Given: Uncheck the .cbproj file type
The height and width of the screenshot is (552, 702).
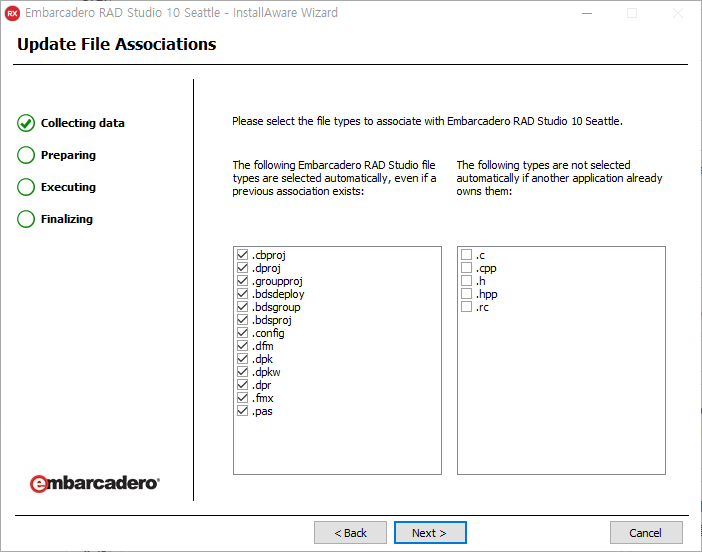Looking at the screenshot, I should (x=242, y=256).
